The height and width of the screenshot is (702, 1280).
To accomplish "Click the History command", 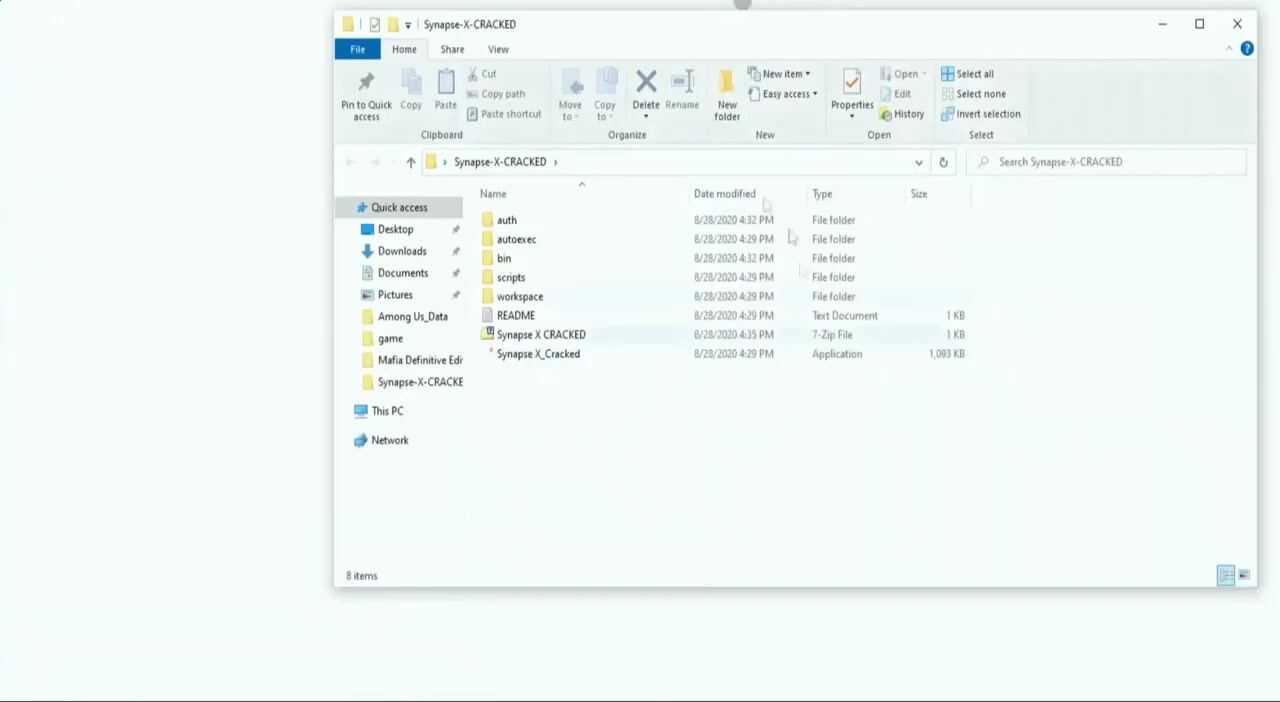I will click(902, 114).
